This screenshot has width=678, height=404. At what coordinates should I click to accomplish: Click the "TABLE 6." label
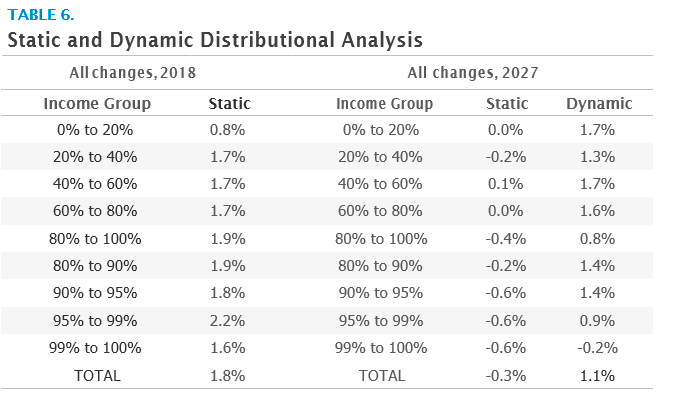40,15
